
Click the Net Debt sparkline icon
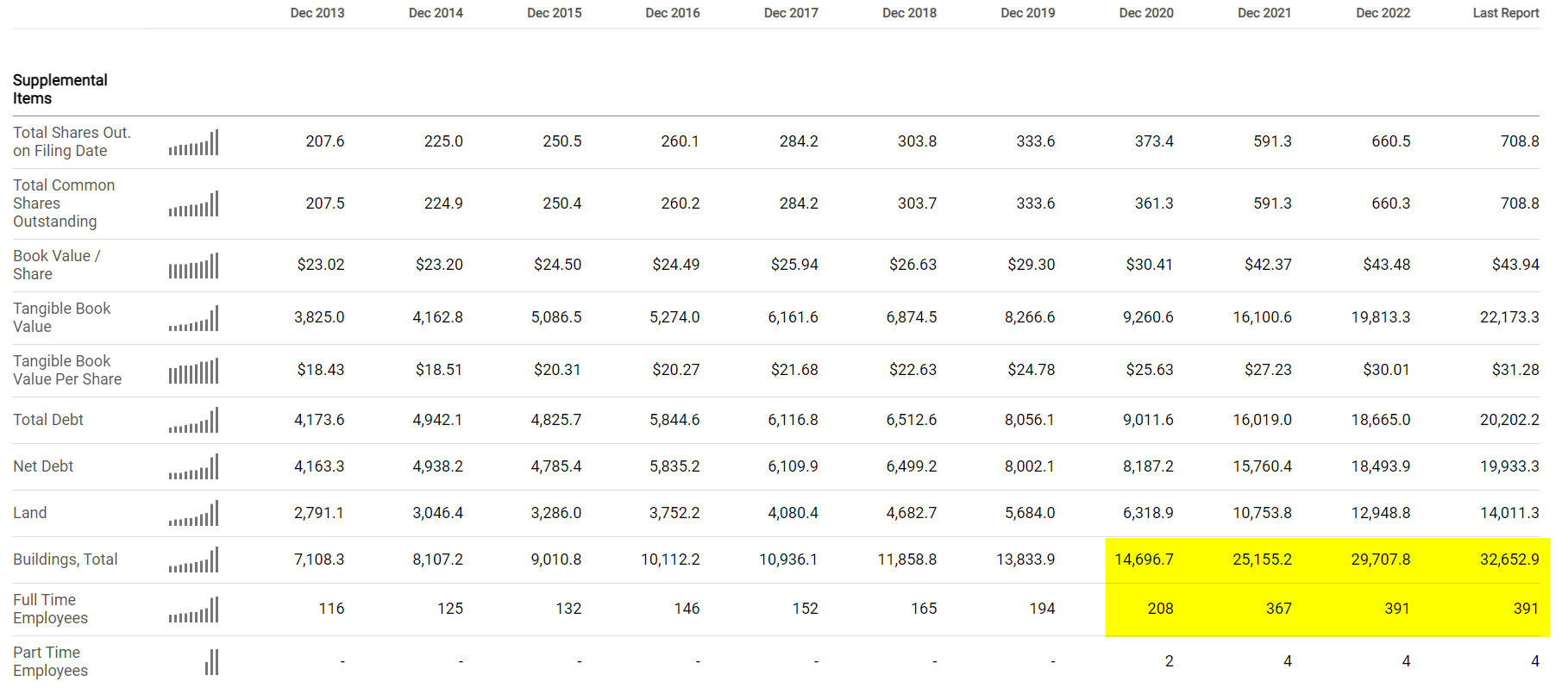[x=194, y=467]
